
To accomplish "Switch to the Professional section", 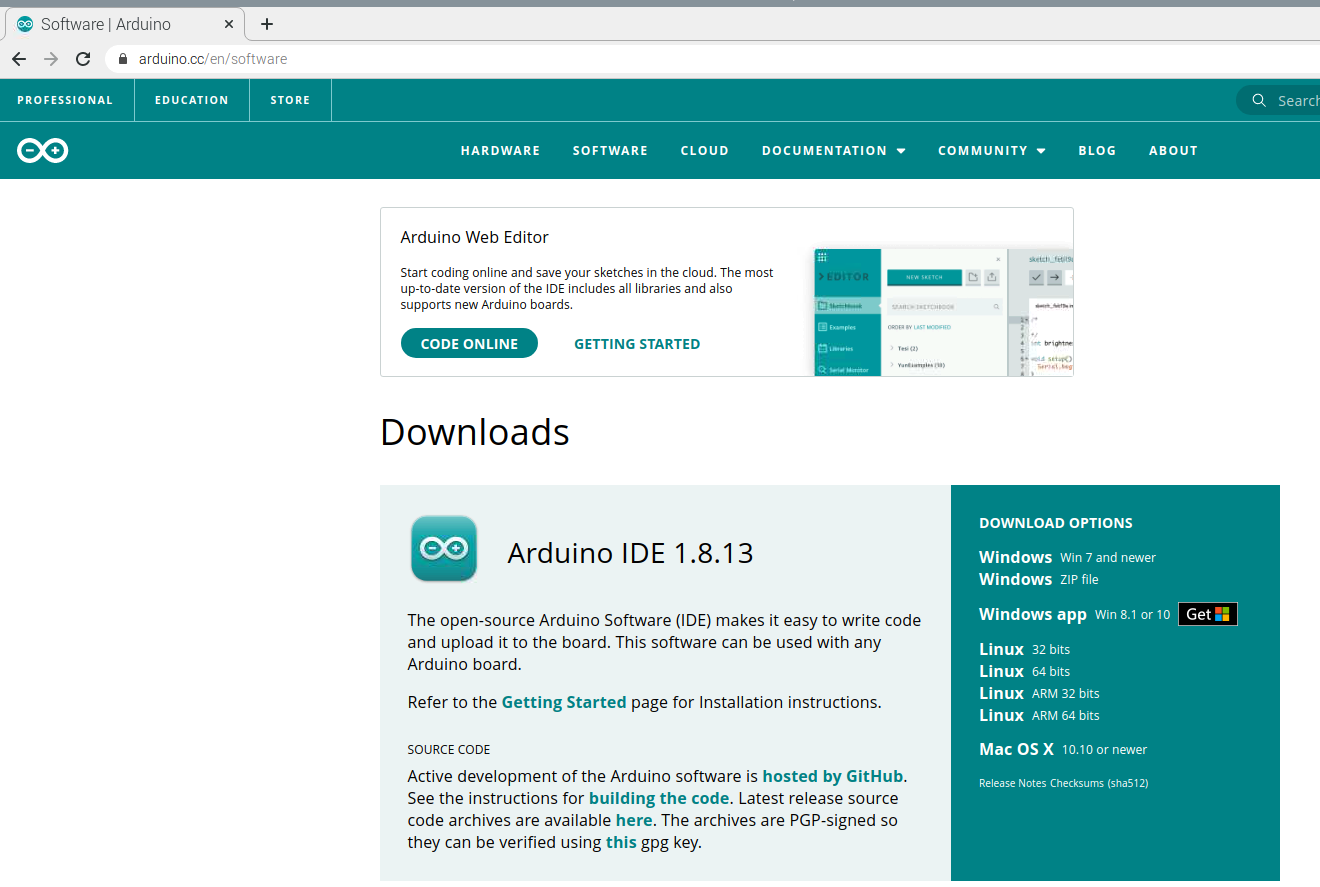I will [x=65, y=100].
